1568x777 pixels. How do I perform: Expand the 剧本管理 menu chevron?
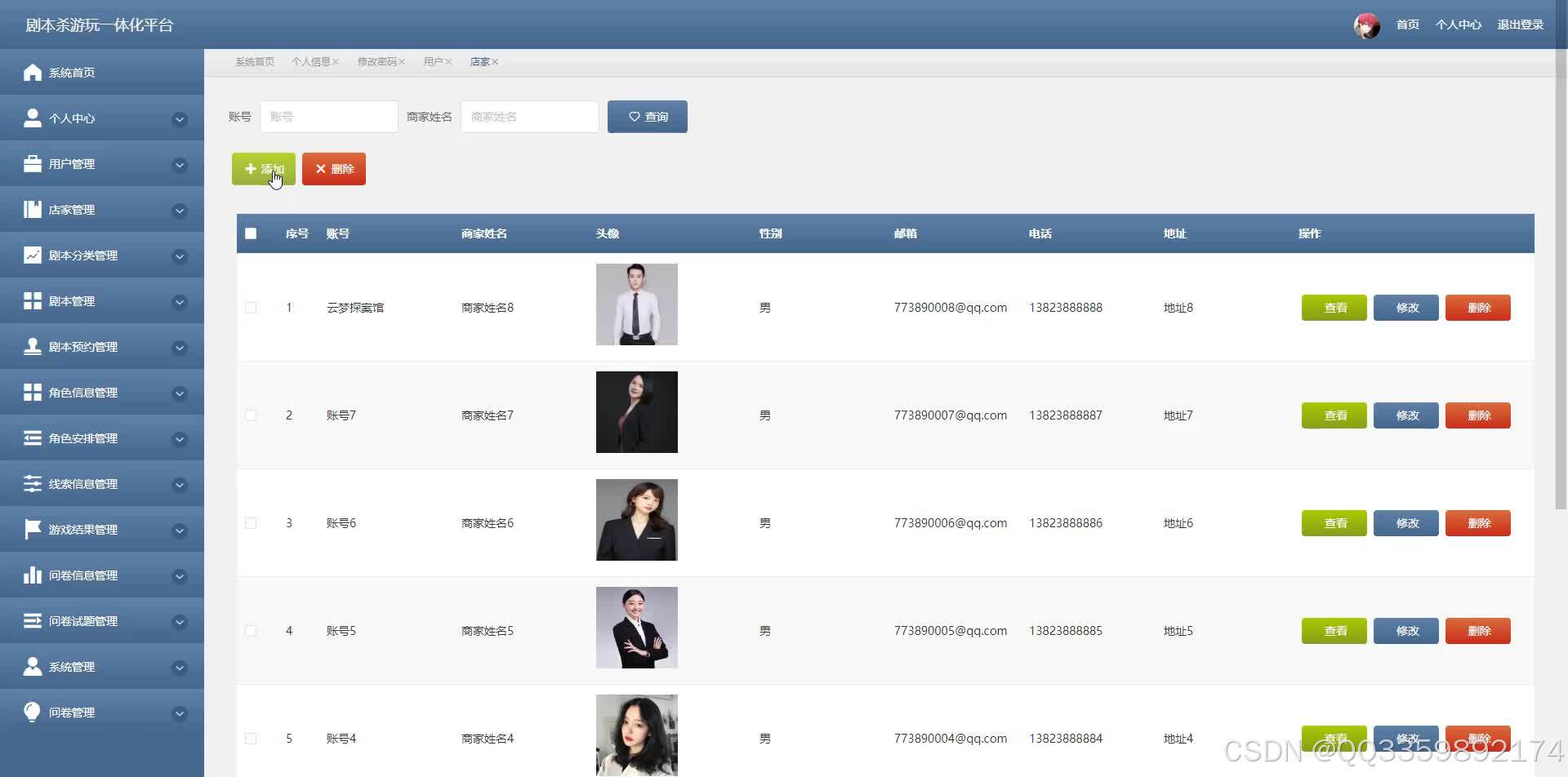click(180, 302)
